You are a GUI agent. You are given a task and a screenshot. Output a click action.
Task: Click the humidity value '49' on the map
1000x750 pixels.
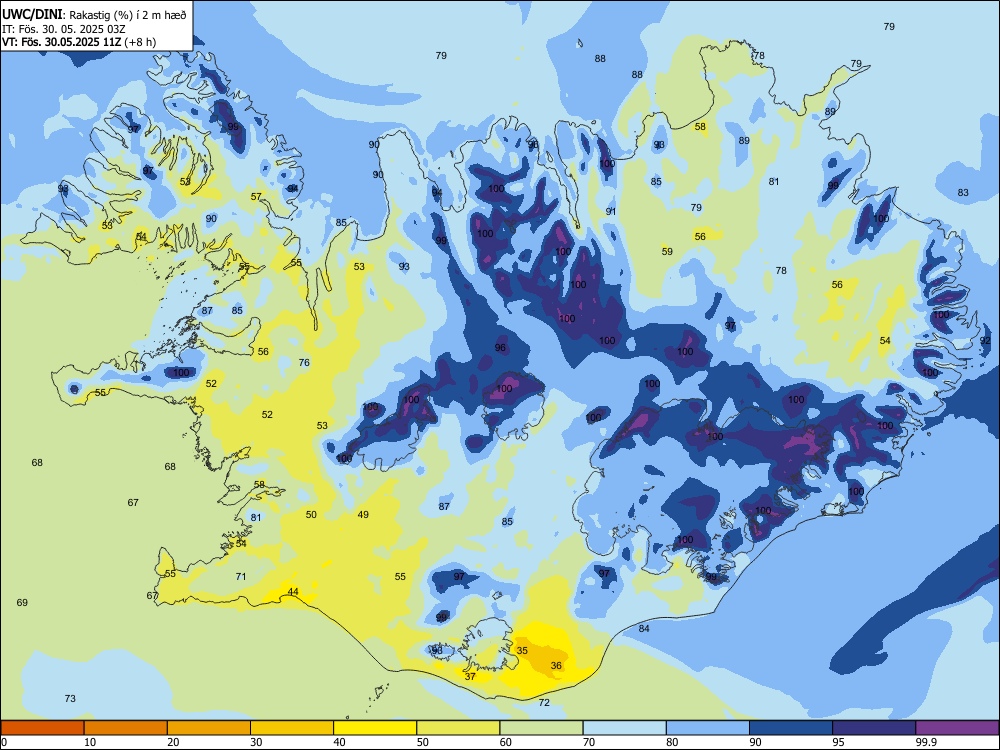(363, 514)
